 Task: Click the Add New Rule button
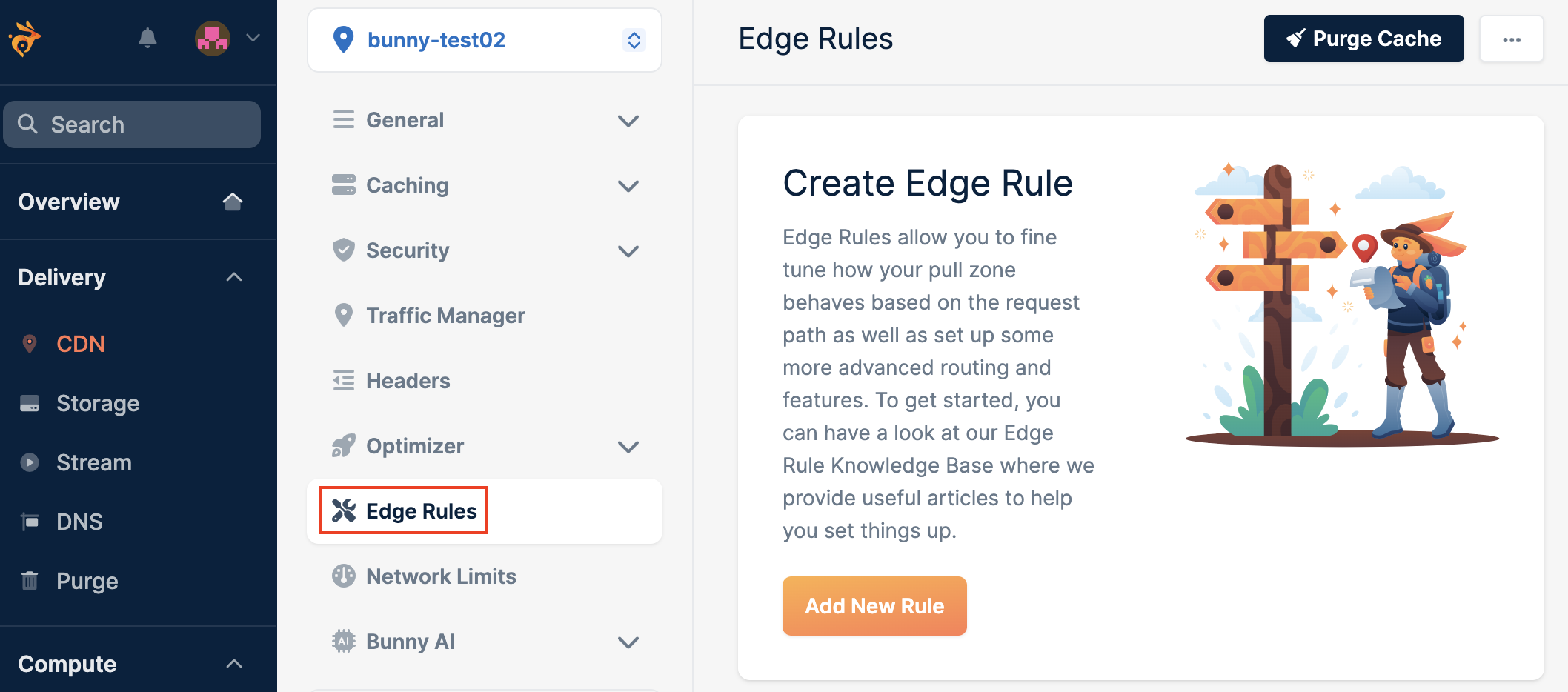point(874,606)
